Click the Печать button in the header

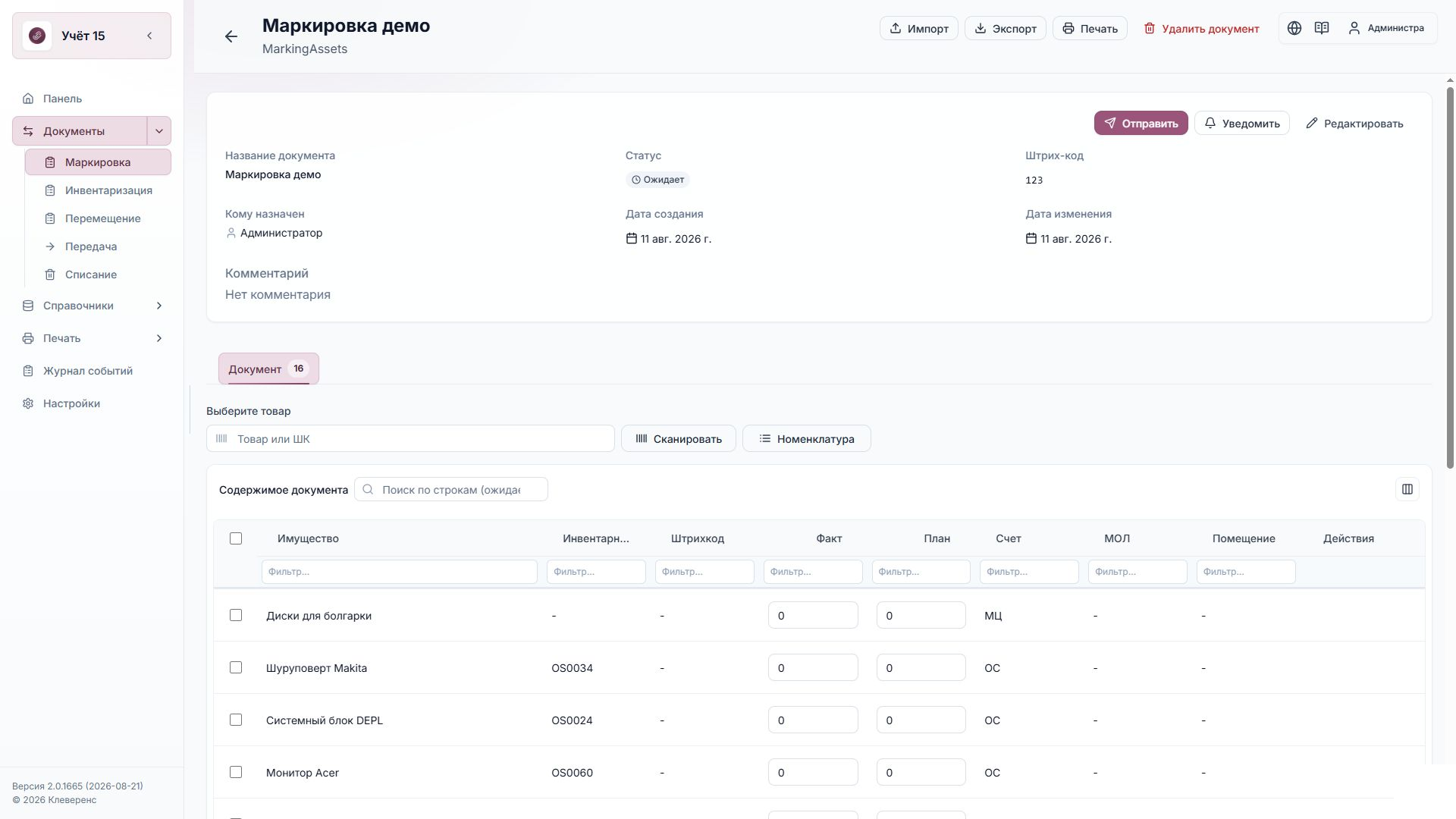[1090, 28]
